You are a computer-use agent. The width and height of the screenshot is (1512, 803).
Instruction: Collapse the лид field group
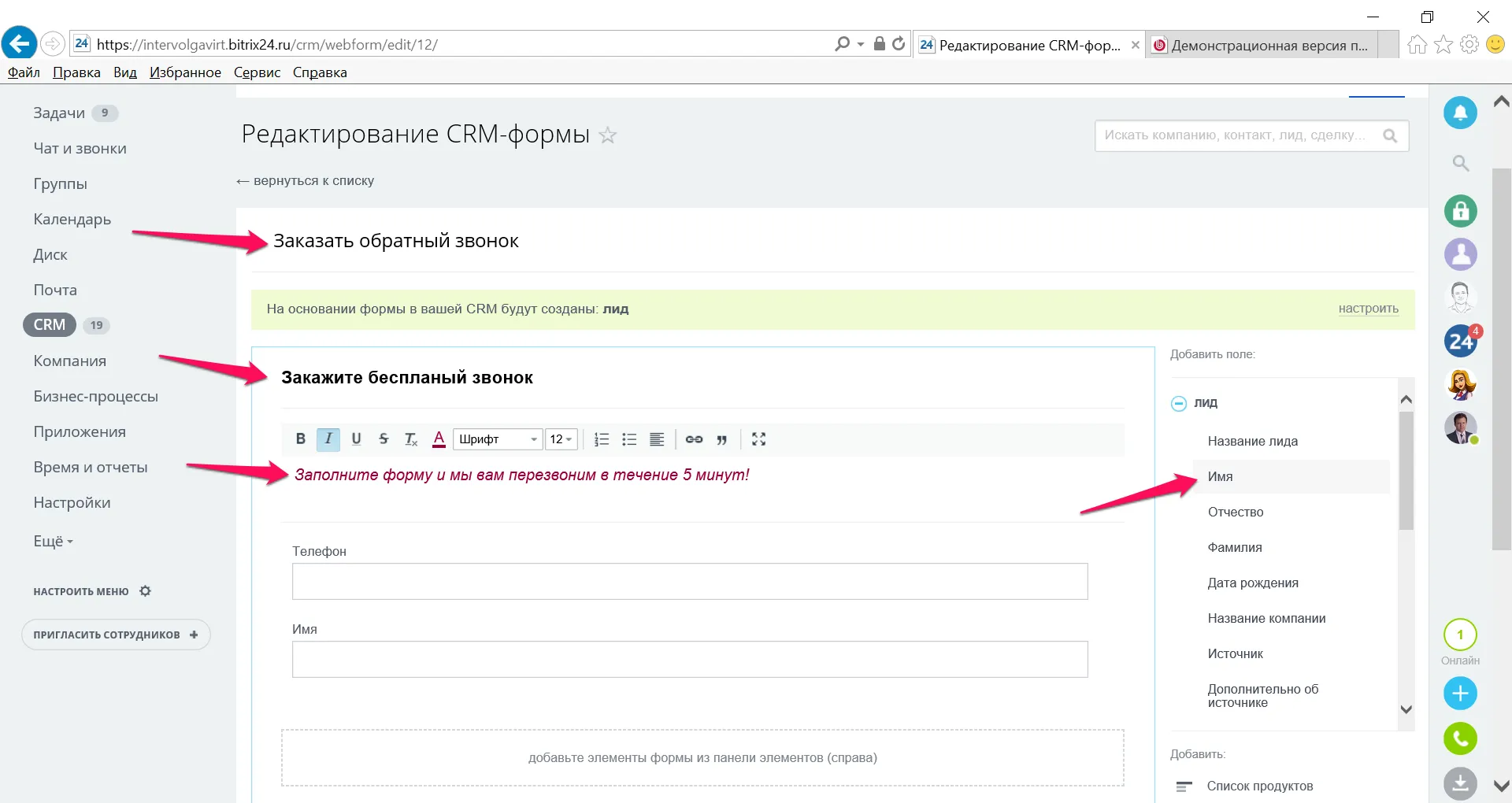click(1179, 403)
